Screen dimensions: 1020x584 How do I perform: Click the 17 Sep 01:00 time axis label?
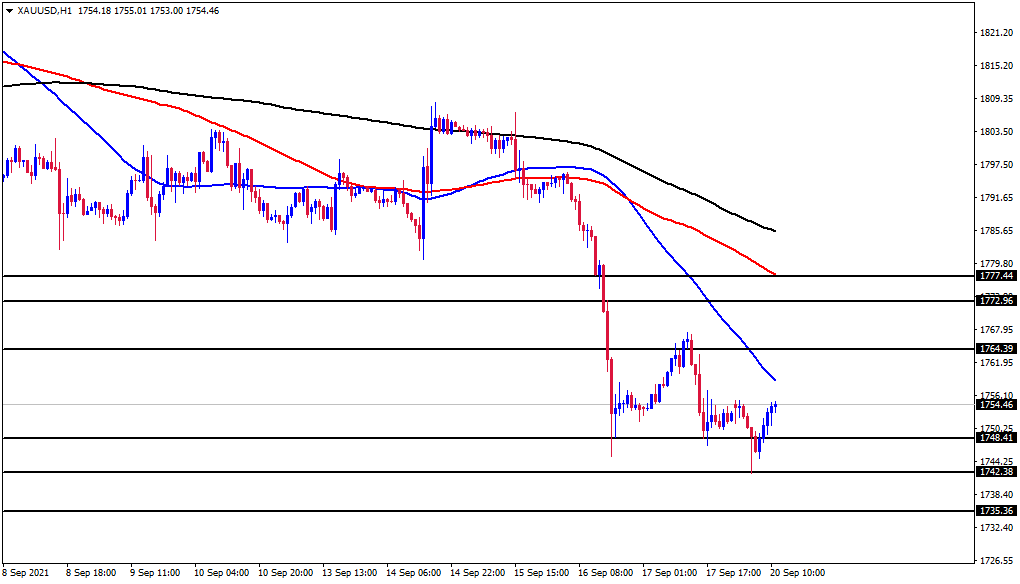click(x=669, y=573)
